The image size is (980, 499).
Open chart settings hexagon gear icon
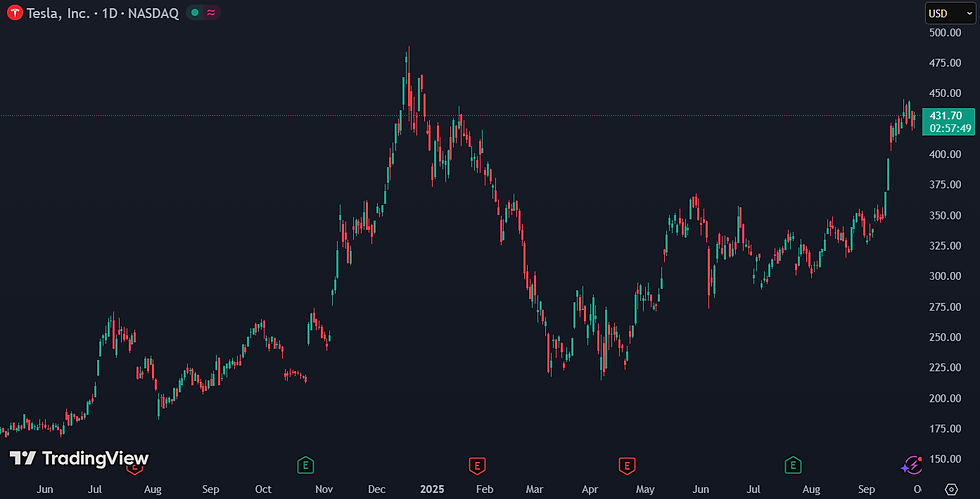coord(951,489)
